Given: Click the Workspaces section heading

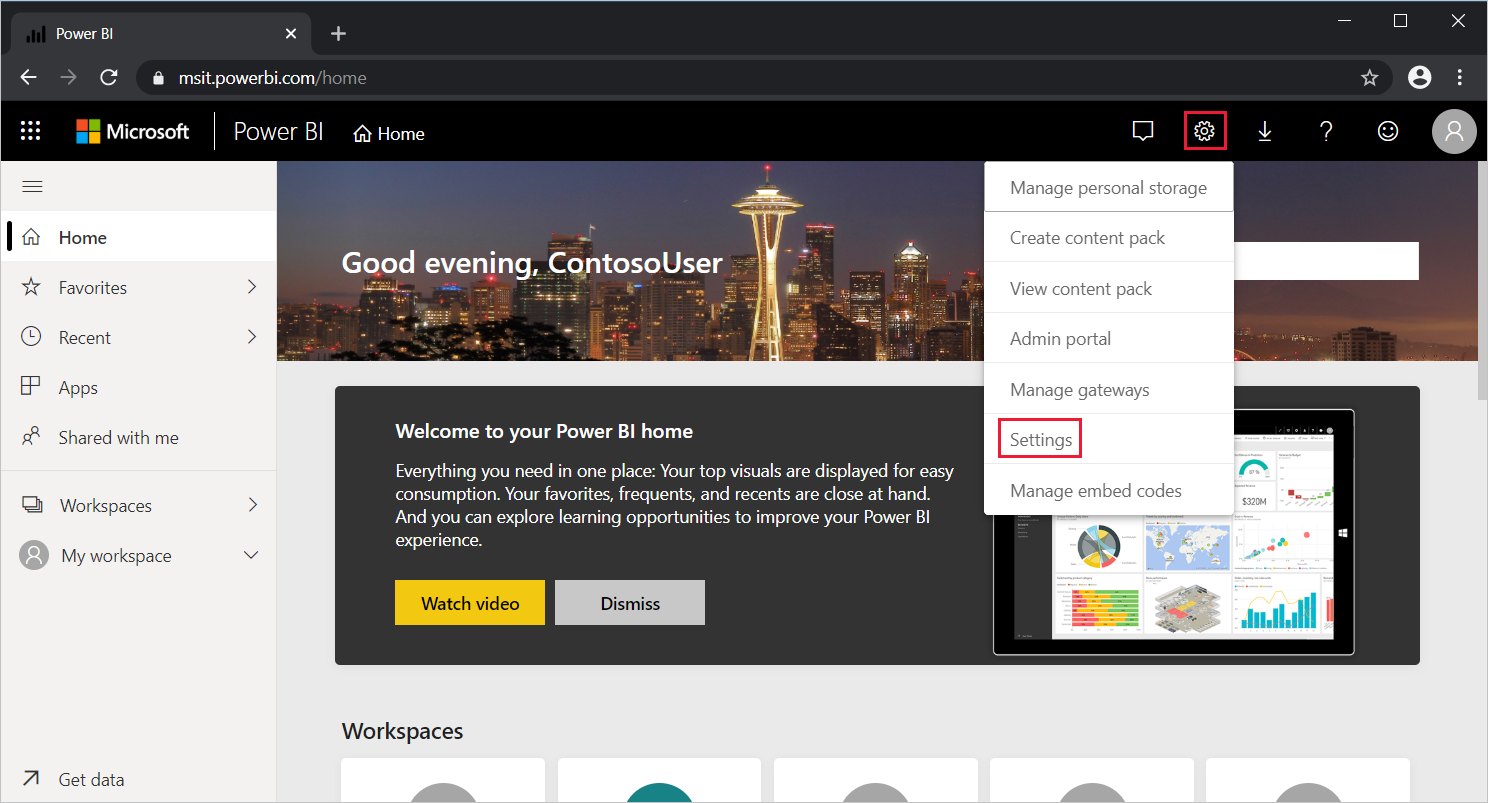Looking at the screenshot, I should [402, 731].
